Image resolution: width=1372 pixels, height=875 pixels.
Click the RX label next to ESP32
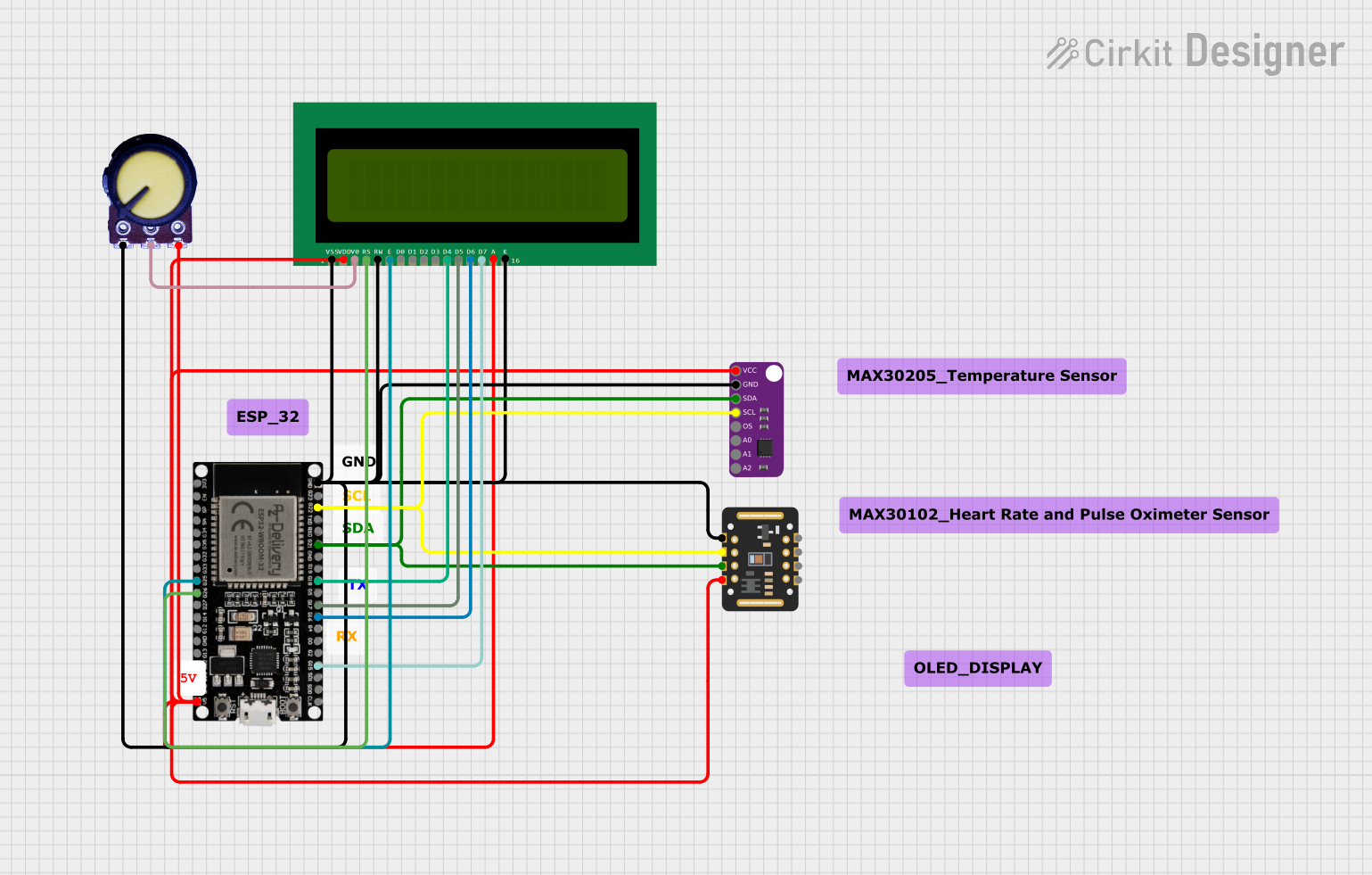(x=347, y=636)
